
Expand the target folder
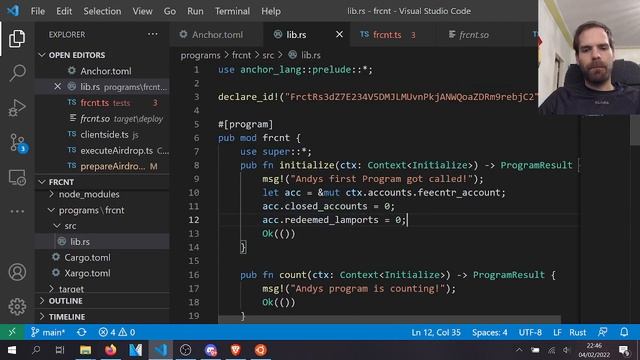(102, 288)
